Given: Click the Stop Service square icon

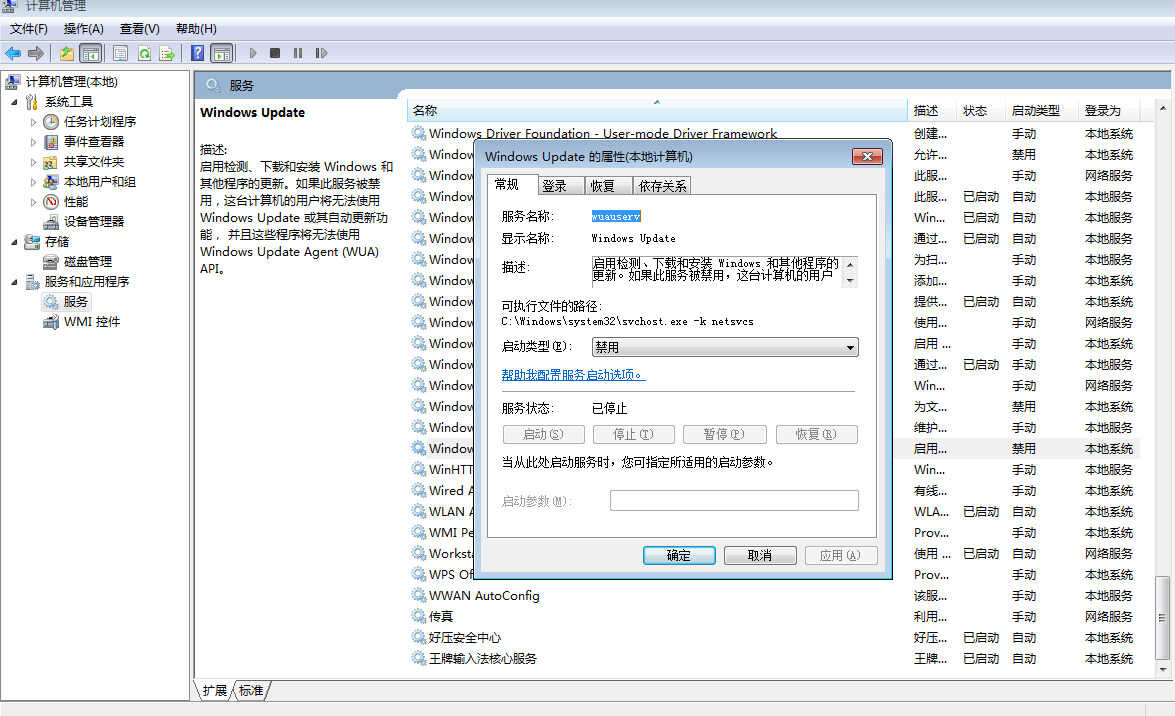Looking at the screenshot, I should pos(275,53).
